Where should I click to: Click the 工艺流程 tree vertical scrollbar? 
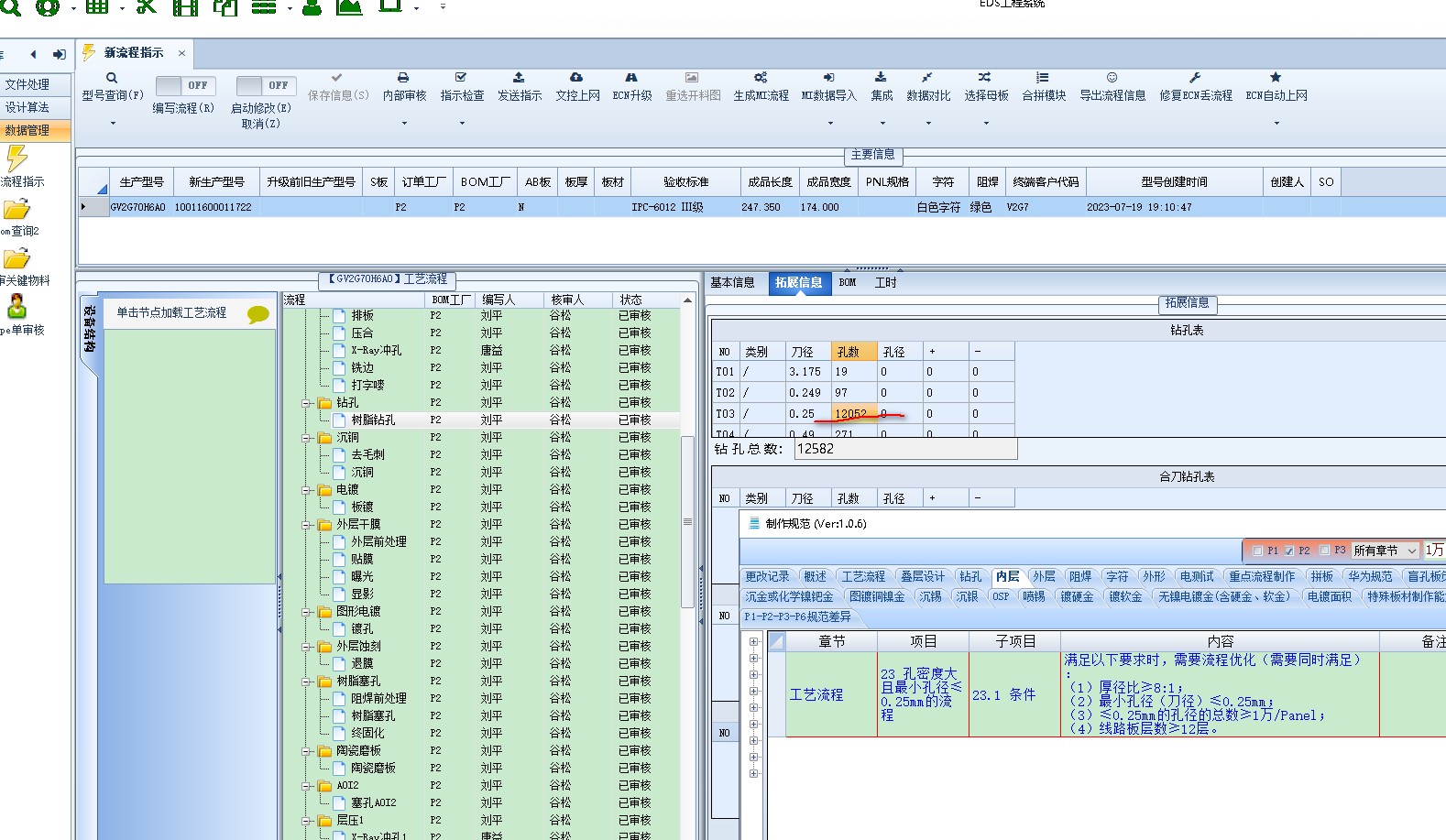687,522
